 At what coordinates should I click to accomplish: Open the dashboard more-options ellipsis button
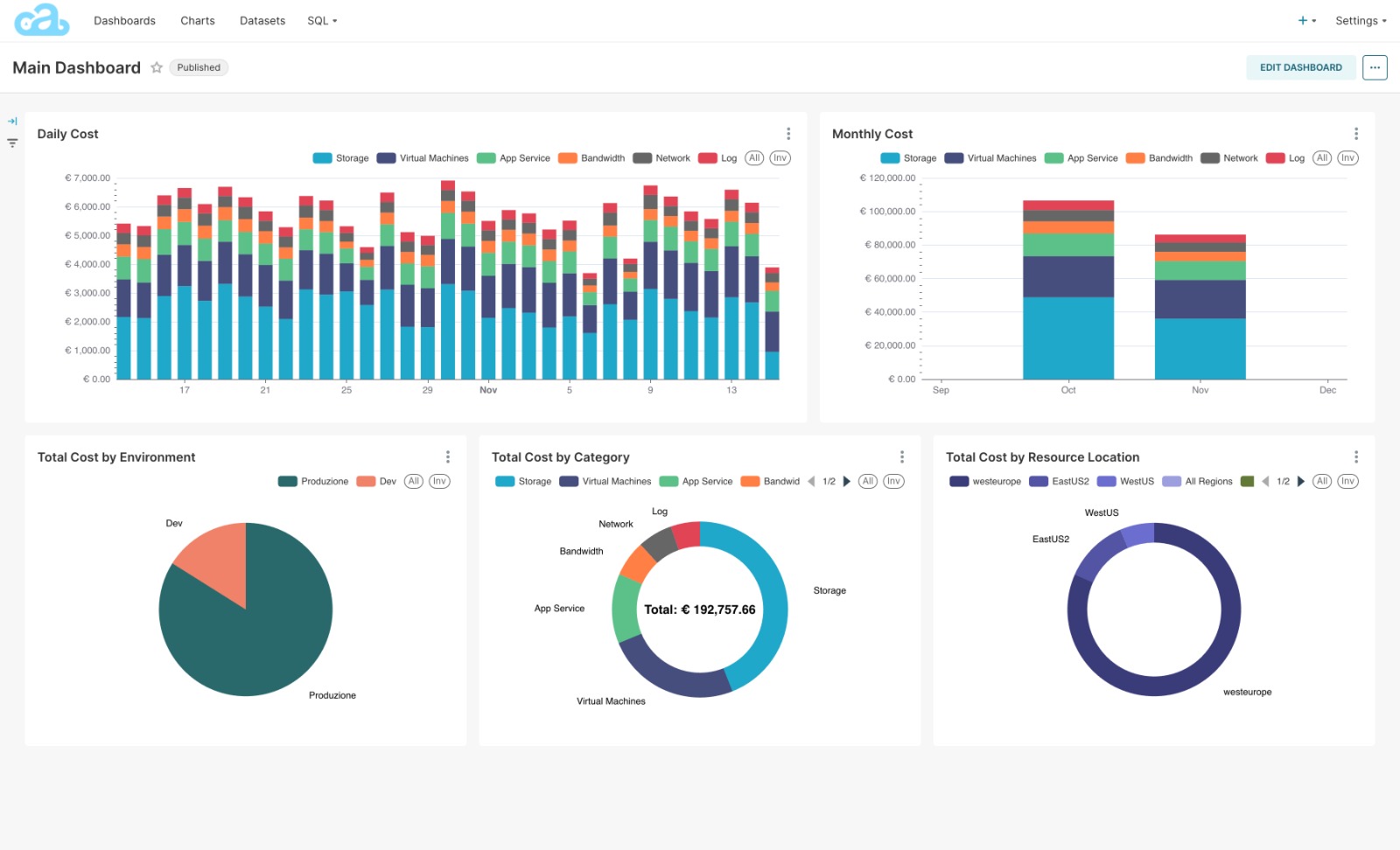click(x=1375, y=67)
